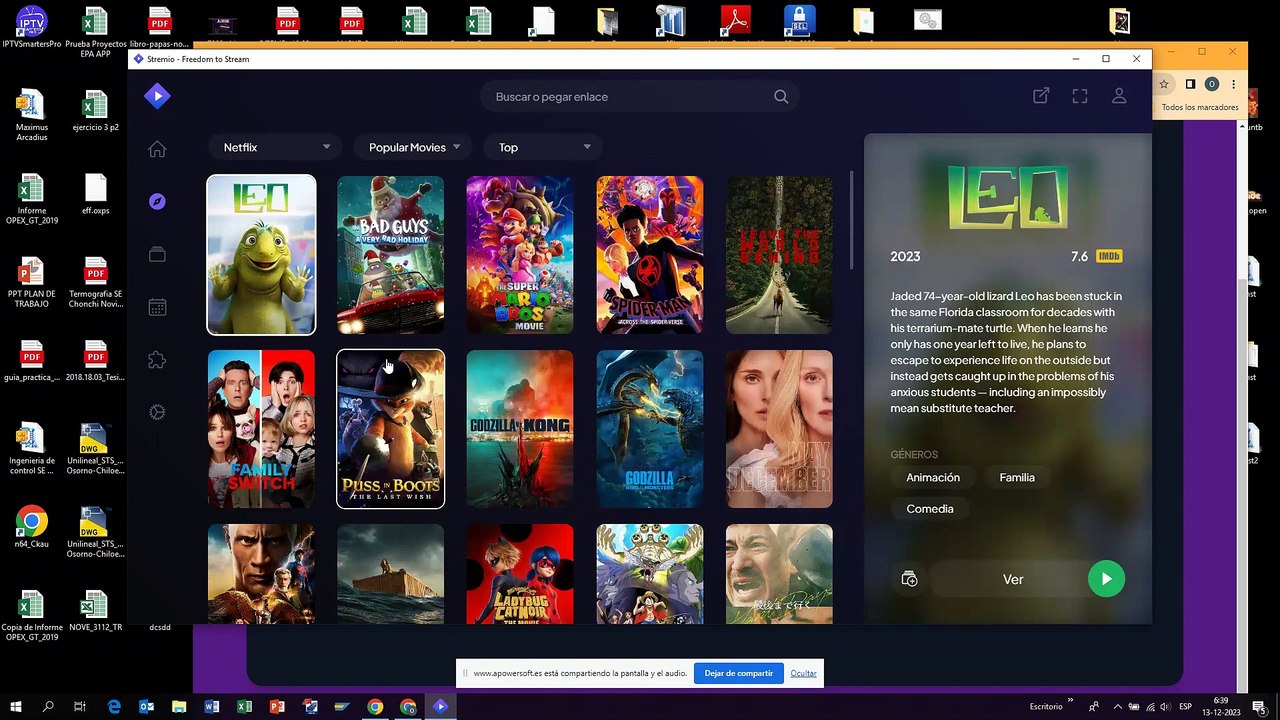Click the search magnifier icon

781,97
